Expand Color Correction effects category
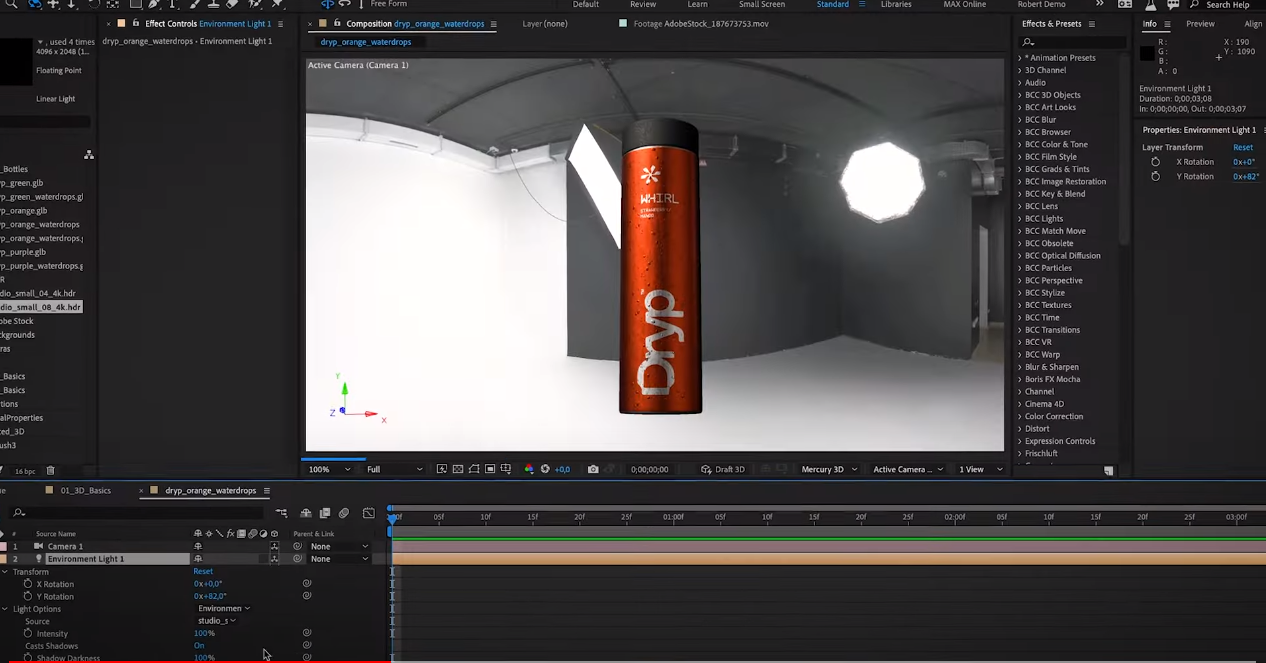The height and width of the screenshot is (663, 1266). pos(1020,416)
